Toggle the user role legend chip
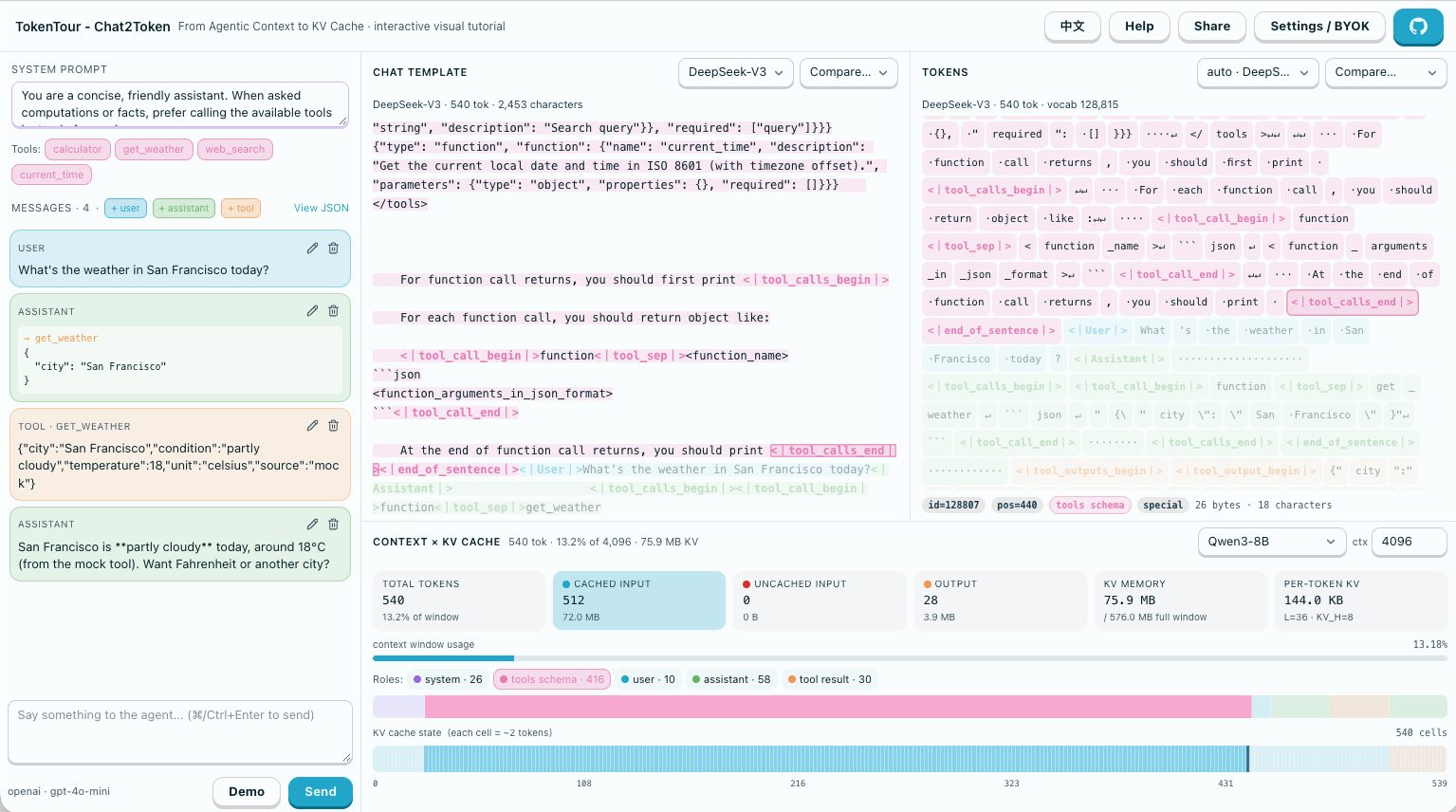Screen dimensions: 1456x812 tap(648, 679)
